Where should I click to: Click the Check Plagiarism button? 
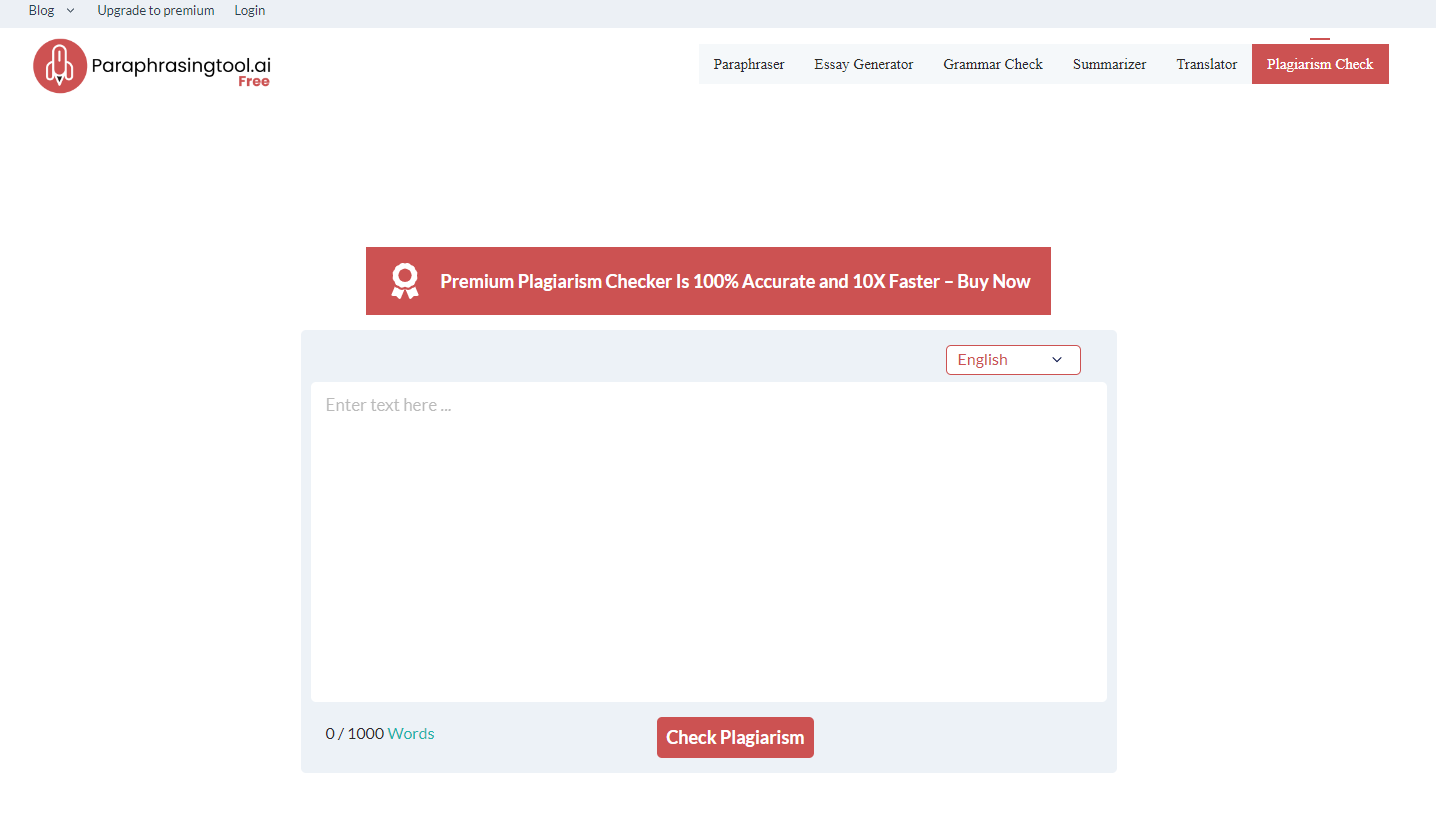coord(735,737)
